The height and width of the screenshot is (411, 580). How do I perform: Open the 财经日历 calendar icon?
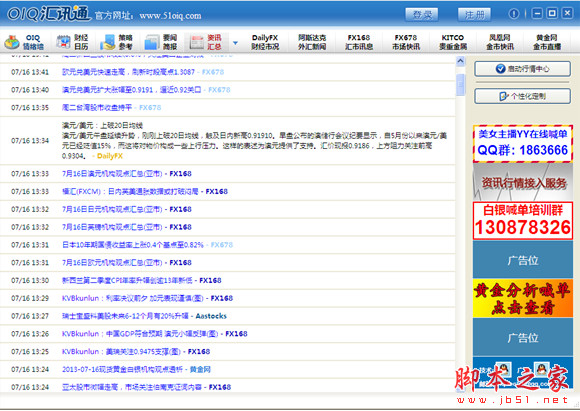click(x=72, y=42)
